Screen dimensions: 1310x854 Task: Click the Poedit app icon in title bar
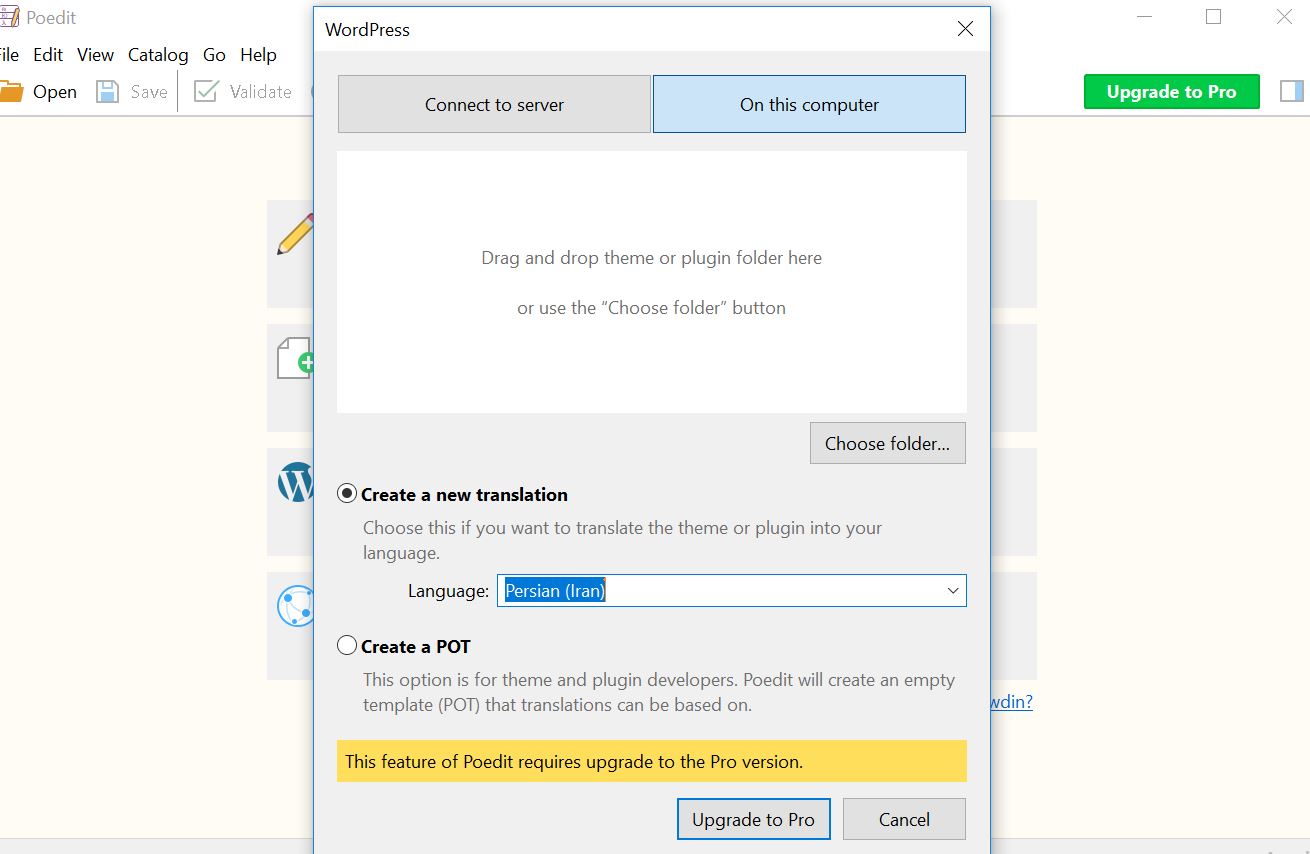click(x=9, y=18)
